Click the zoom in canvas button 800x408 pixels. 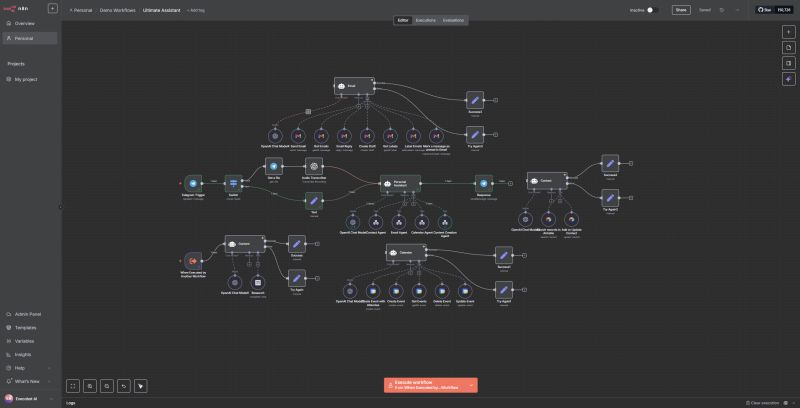pyautogui.click(x=89, y=386)
